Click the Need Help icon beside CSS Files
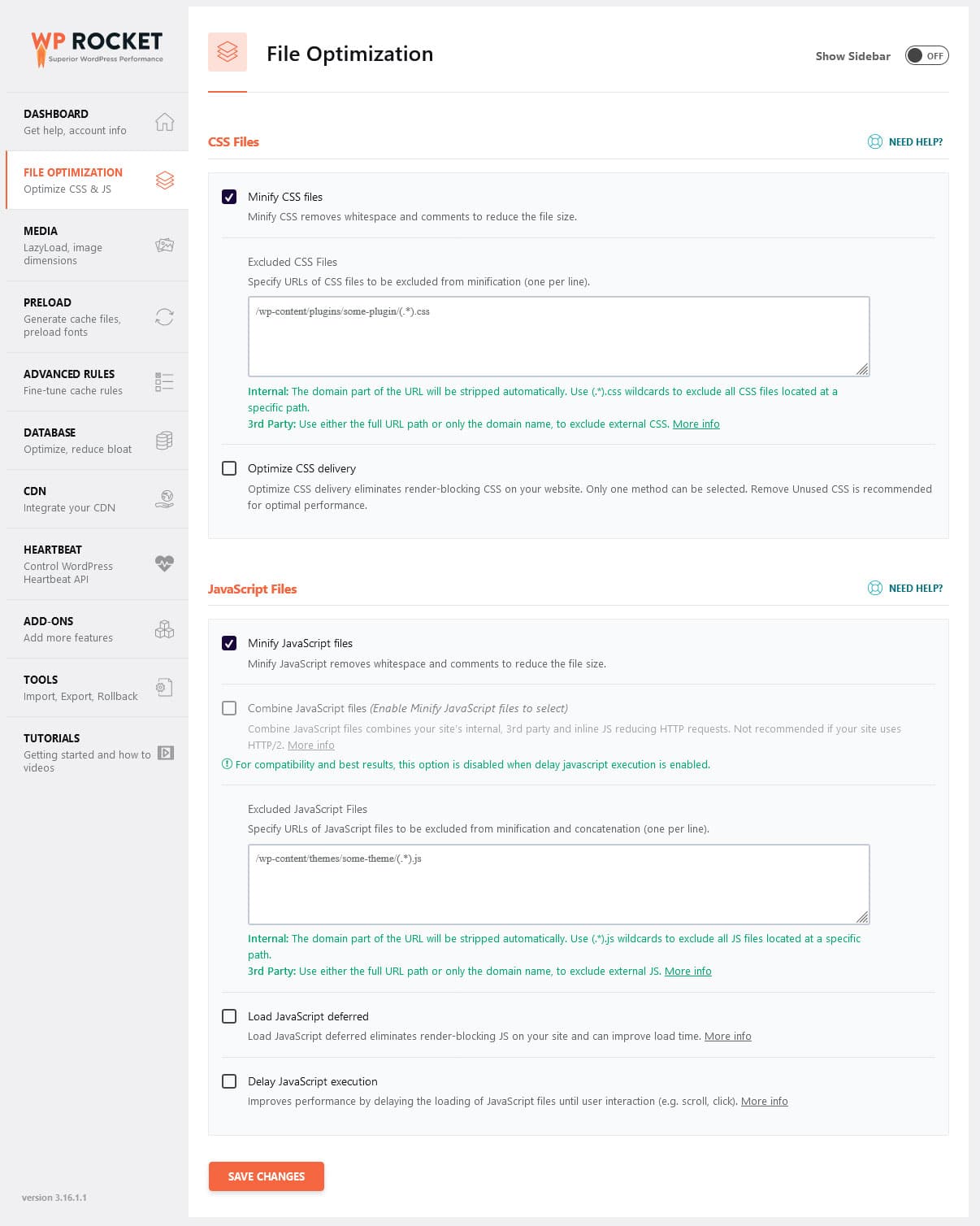The height and width of the screenshot is (1226, 980). click(875, 141)
